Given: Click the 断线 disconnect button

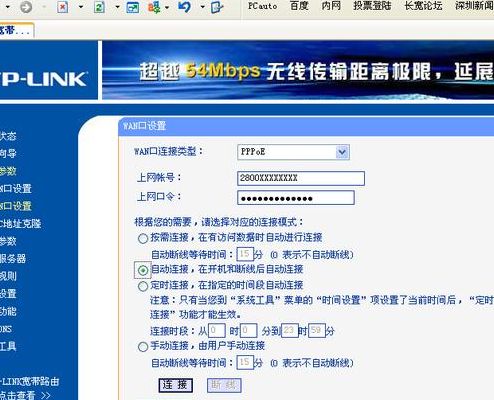Looking at the screenshot, I should click(224, 385).
